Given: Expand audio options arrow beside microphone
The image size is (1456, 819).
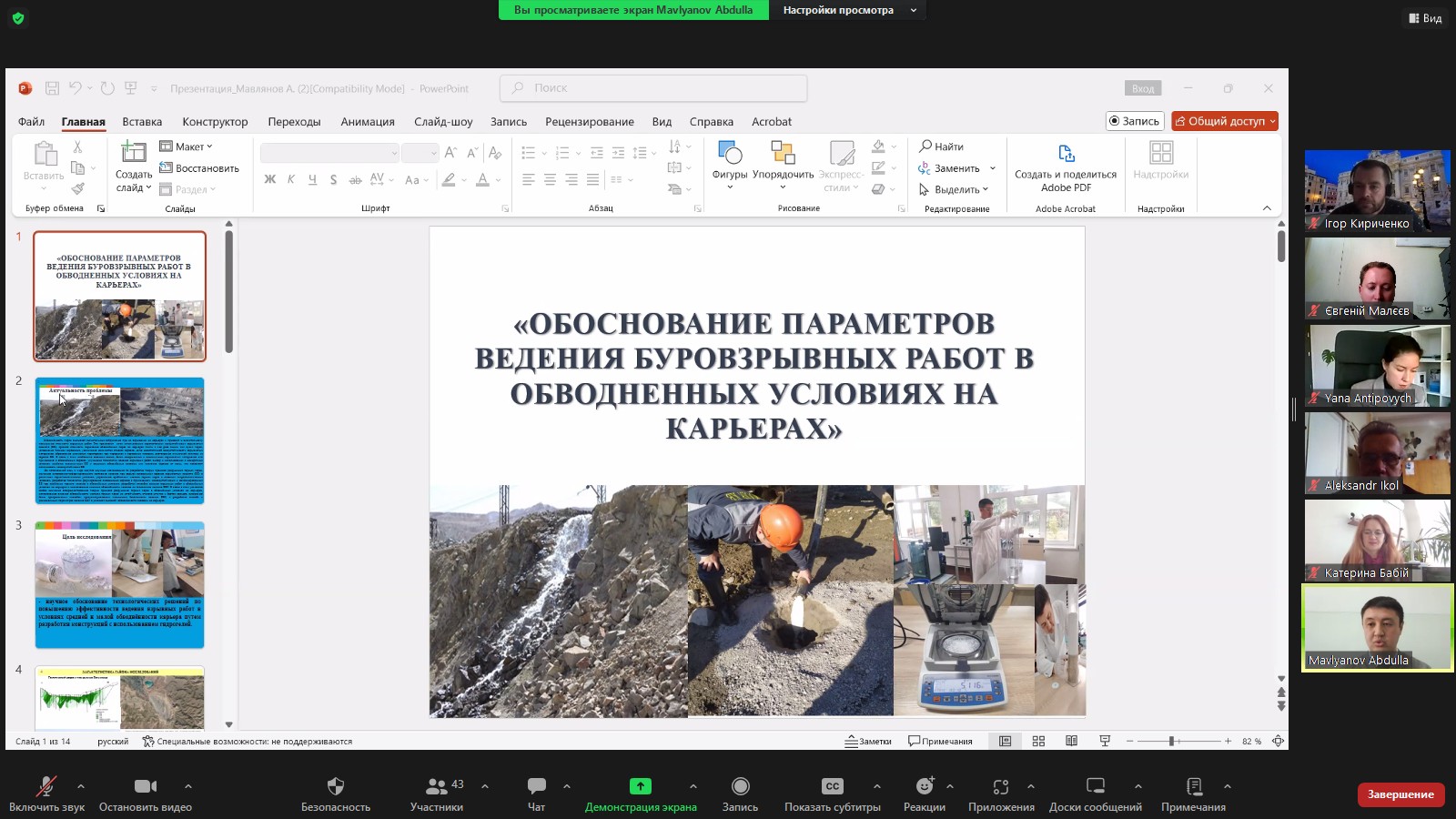Looking at the screenshot, I should pyautogui.click(x=81, y=786).
